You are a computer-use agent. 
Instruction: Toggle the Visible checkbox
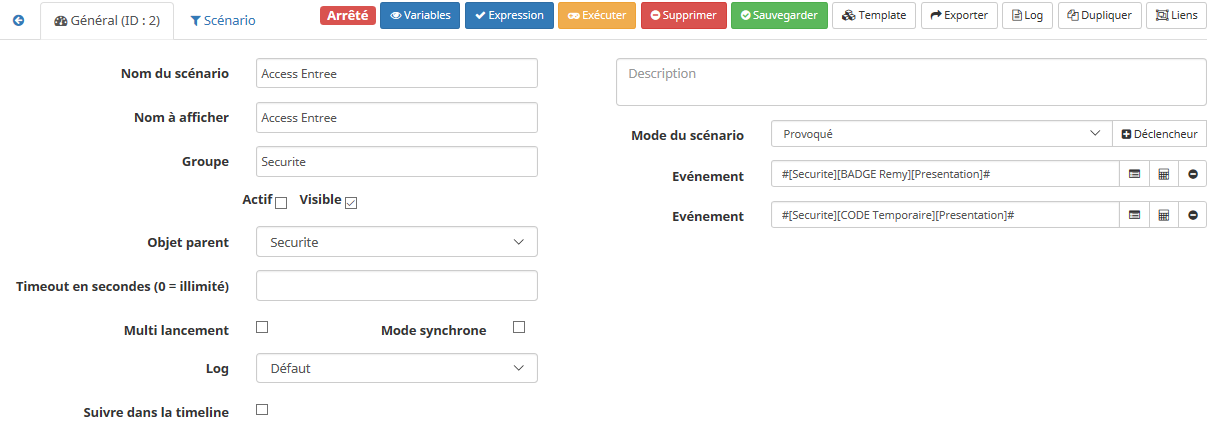351,203
